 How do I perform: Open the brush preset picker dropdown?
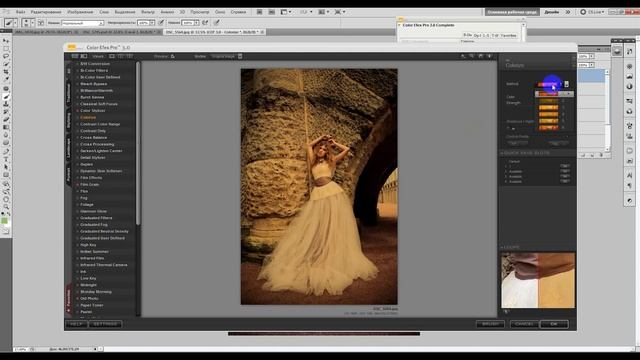[32, 23]
